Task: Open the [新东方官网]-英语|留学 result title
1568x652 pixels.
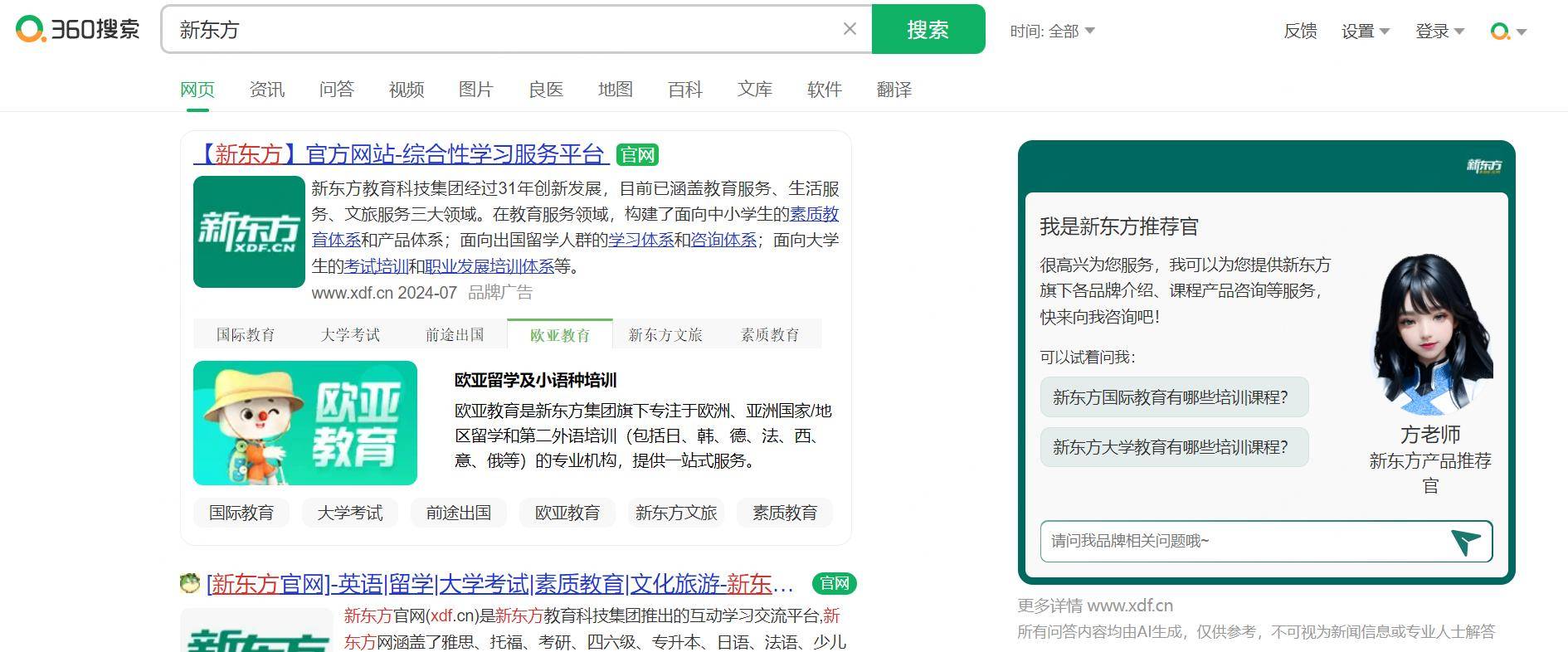Action: [500, 584]
